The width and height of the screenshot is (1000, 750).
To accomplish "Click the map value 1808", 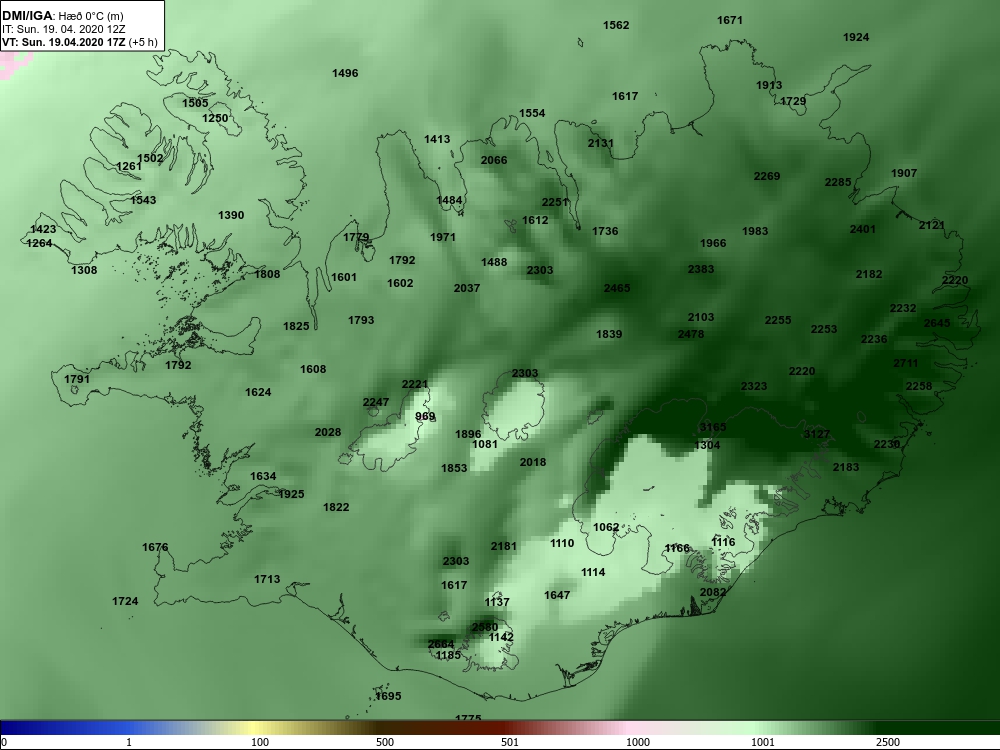I will click(x=267, y=274).
